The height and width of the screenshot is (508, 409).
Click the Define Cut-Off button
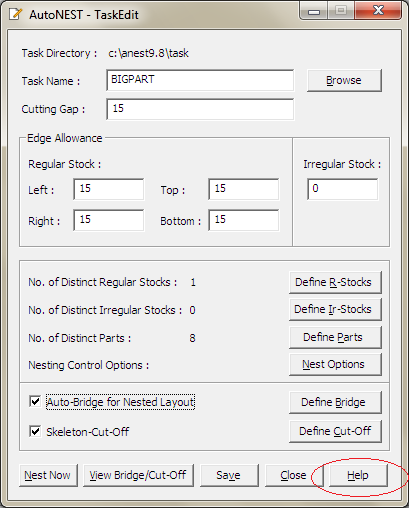(x=335, y=431)
